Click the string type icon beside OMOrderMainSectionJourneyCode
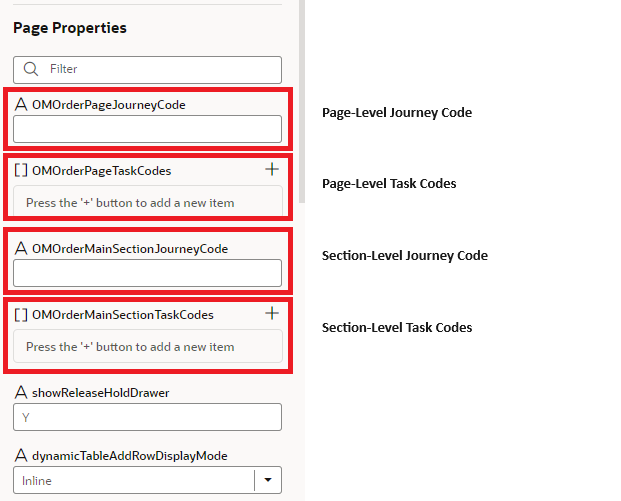Viewport: 621px width, 501px height. pos(21,248)
